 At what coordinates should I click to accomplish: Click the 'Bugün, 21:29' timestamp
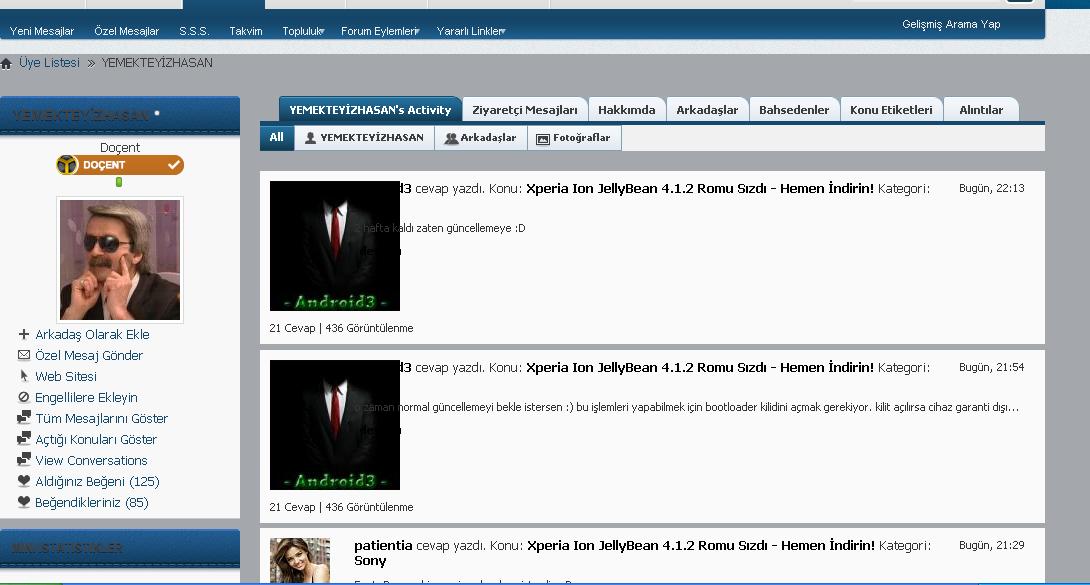coord(991,545)
